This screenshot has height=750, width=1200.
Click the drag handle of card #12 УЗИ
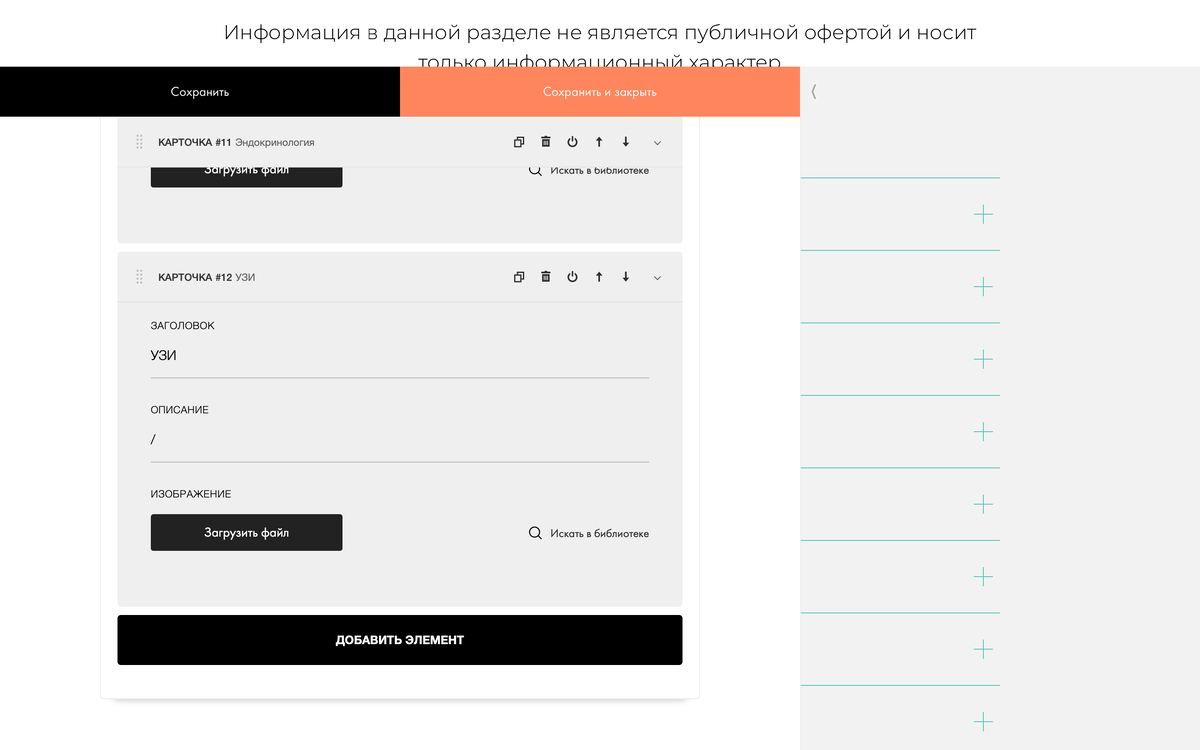tap(139, 277)
